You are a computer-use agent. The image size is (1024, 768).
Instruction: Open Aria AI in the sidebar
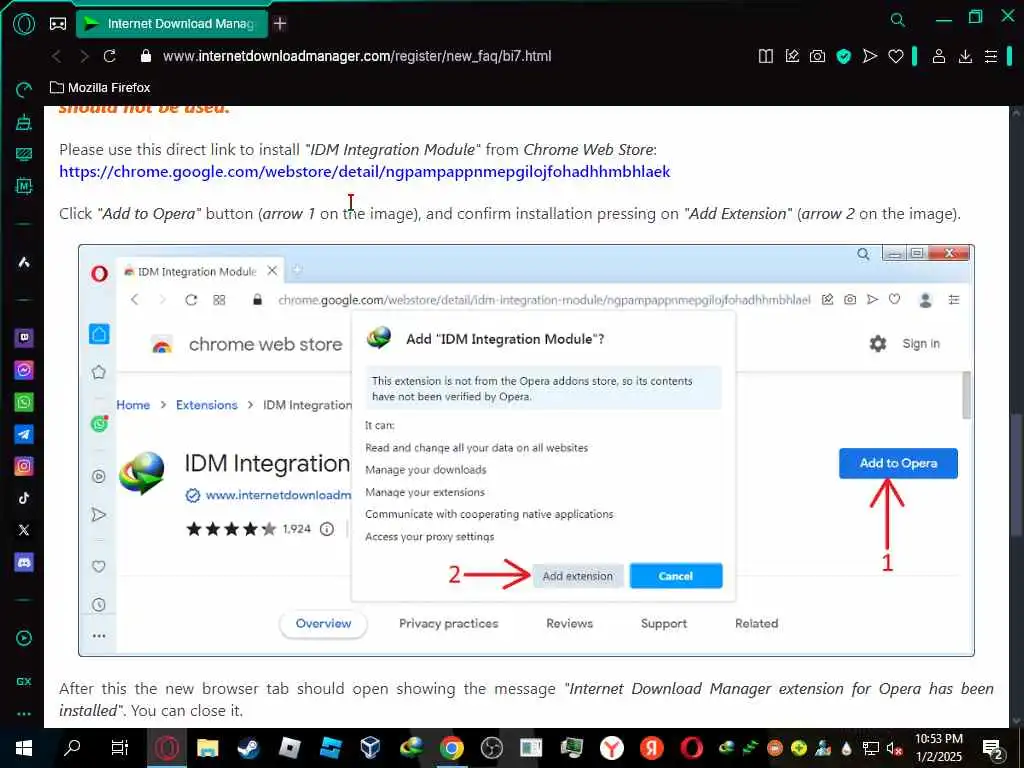tap(24, 263)
